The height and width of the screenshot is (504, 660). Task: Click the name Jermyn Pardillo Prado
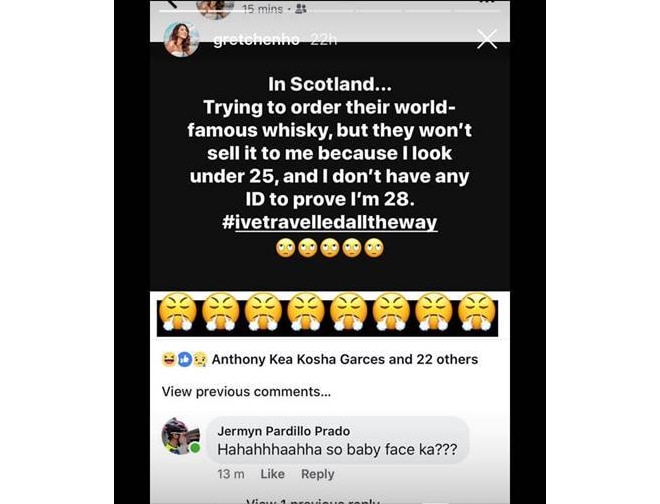[x=284, y=431]
